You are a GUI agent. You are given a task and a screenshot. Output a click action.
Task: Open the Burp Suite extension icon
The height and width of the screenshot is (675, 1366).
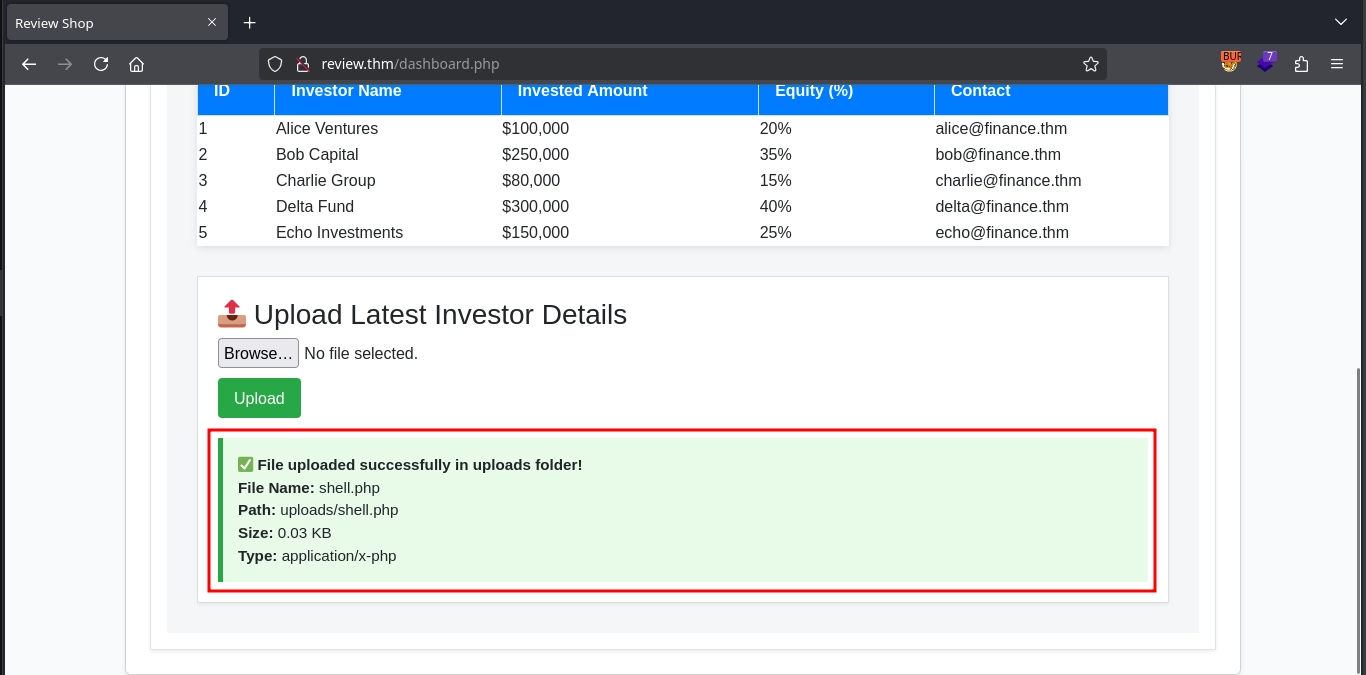[1230, 62]
